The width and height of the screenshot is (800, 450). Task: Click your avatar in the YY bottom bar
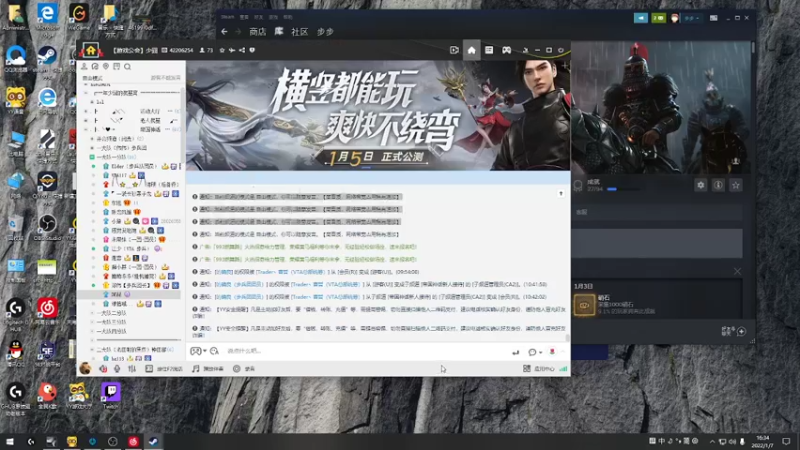click(86, 368)
